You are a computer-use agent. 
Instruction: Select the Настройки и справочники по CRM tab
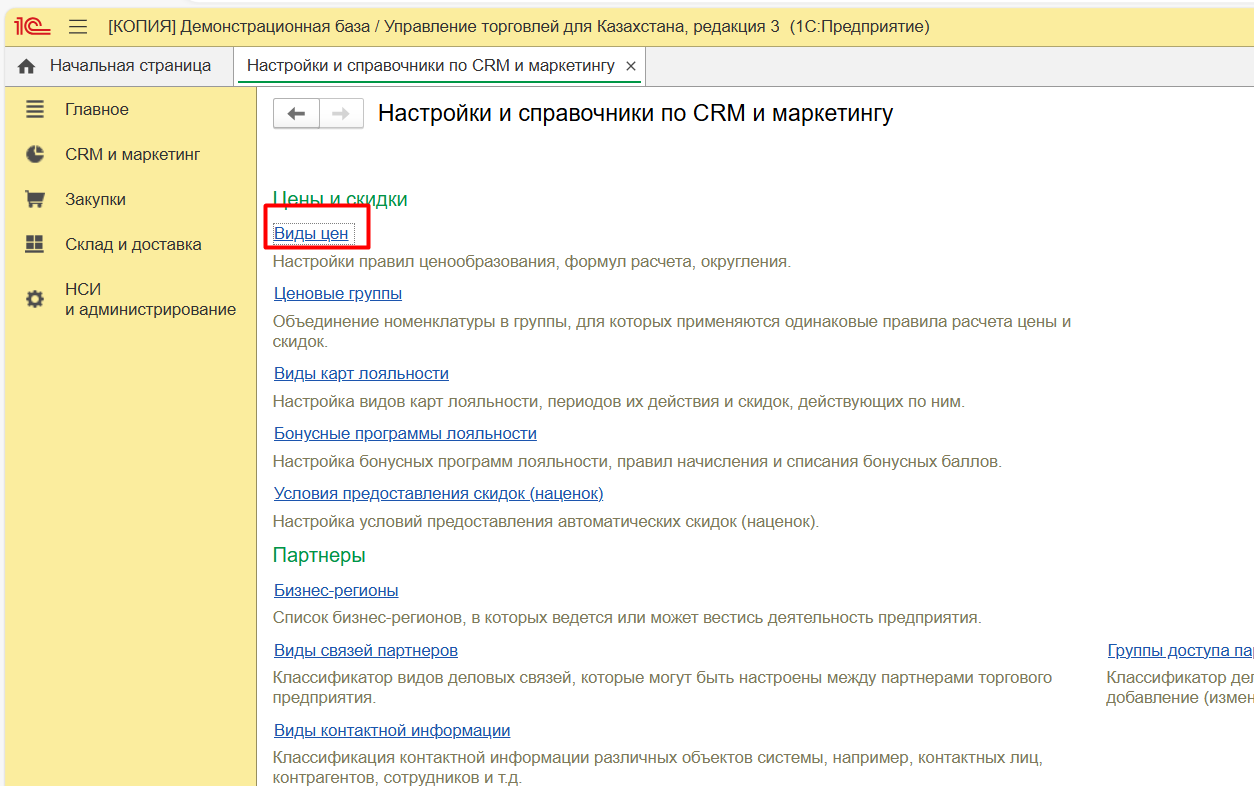pos(430,66)
